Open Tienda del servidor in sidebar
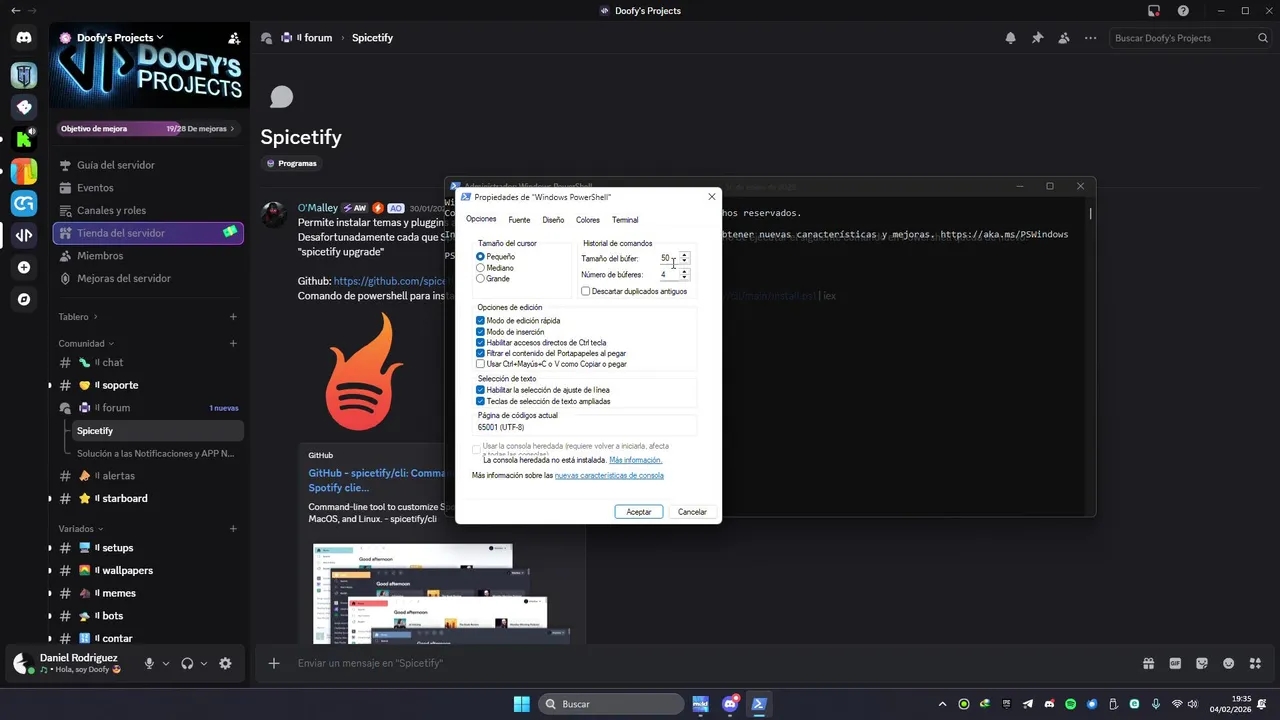Image resolution: width=1280 pixels, height=720 pixels. click(148, 233)
